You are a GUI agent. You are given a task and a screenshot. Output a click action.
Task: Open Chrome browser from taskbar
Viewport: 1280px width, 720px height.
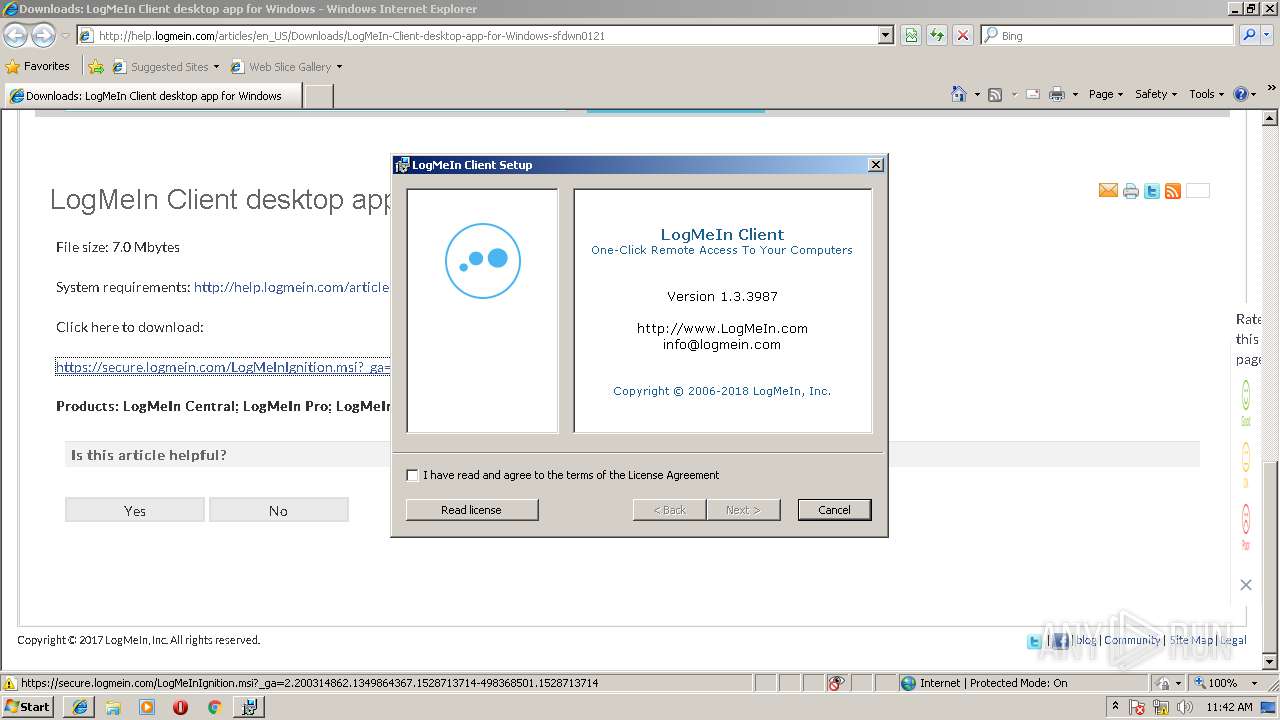pos(214,707)
